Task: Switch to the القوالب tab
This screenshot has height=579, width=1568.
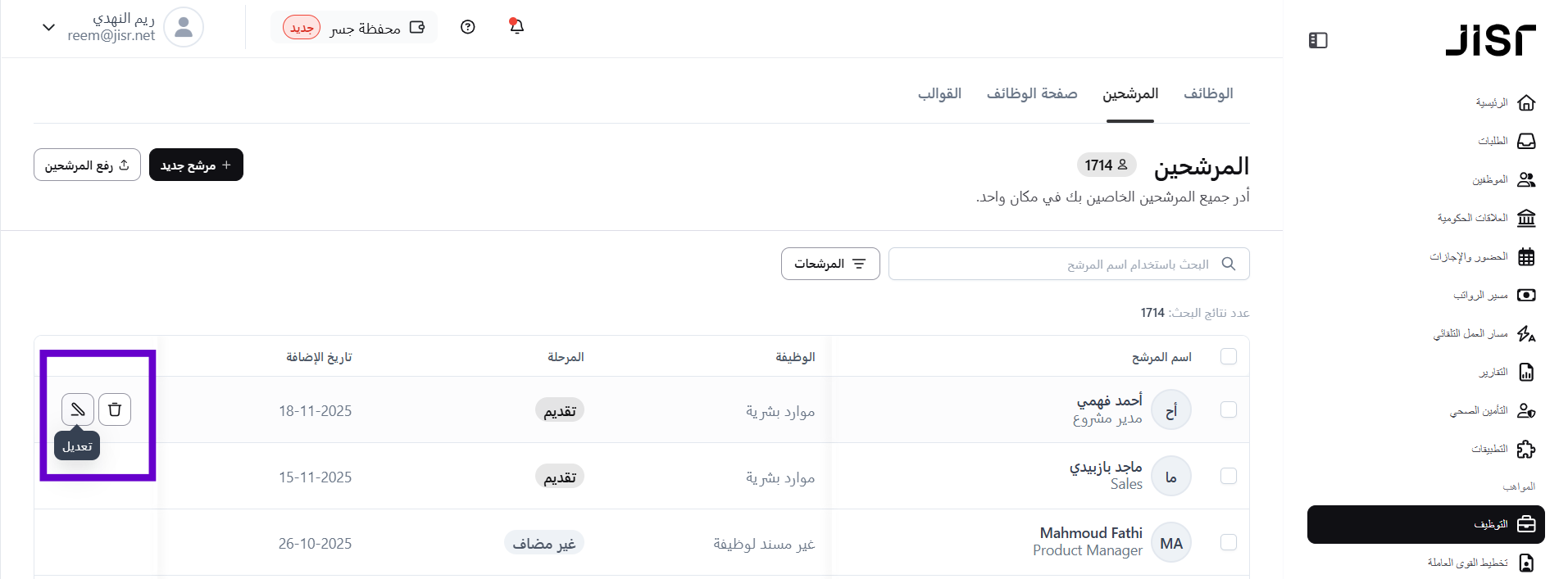Action: 939,94
